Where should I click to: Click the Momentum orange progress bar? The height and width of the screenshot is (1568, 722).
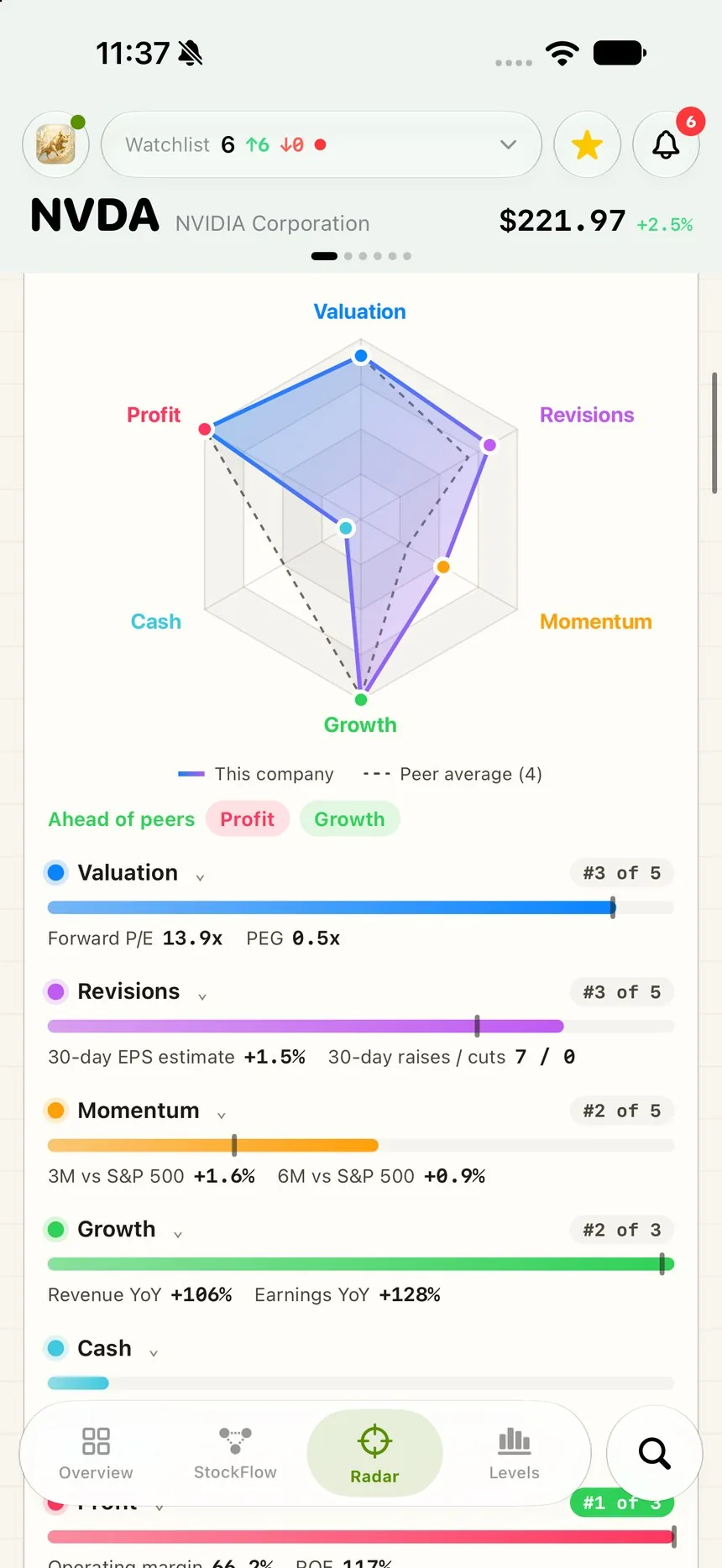coord(361,1145)
